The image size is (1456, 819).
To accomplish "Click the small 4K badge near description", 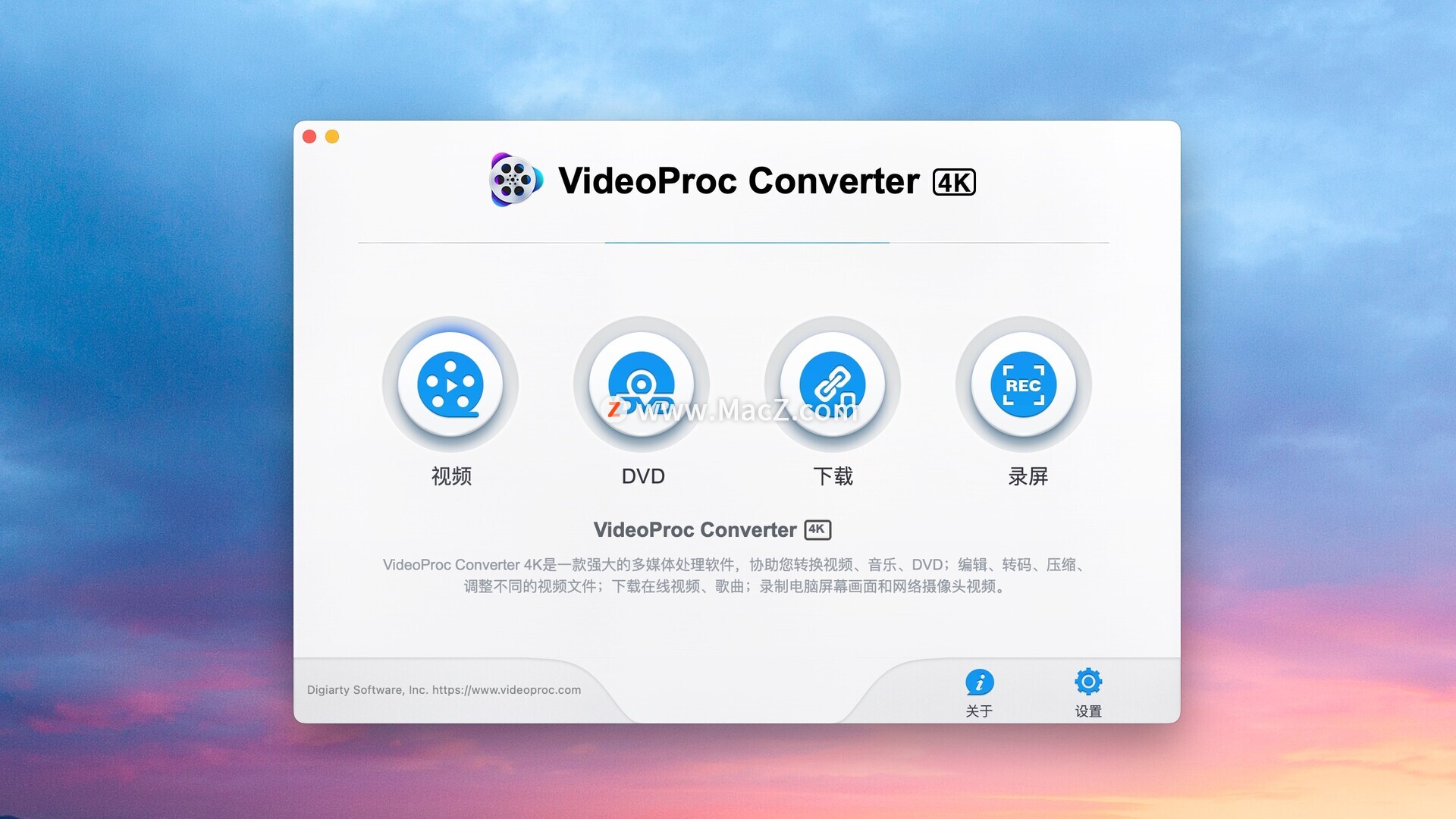I will click(x=817, y=529).
